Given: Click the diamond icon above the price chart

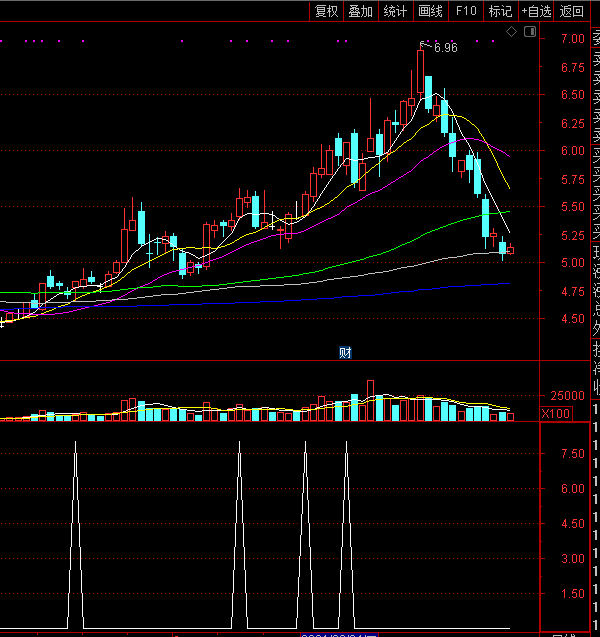Looking at the screenshot, I should [x=511, y=31].
